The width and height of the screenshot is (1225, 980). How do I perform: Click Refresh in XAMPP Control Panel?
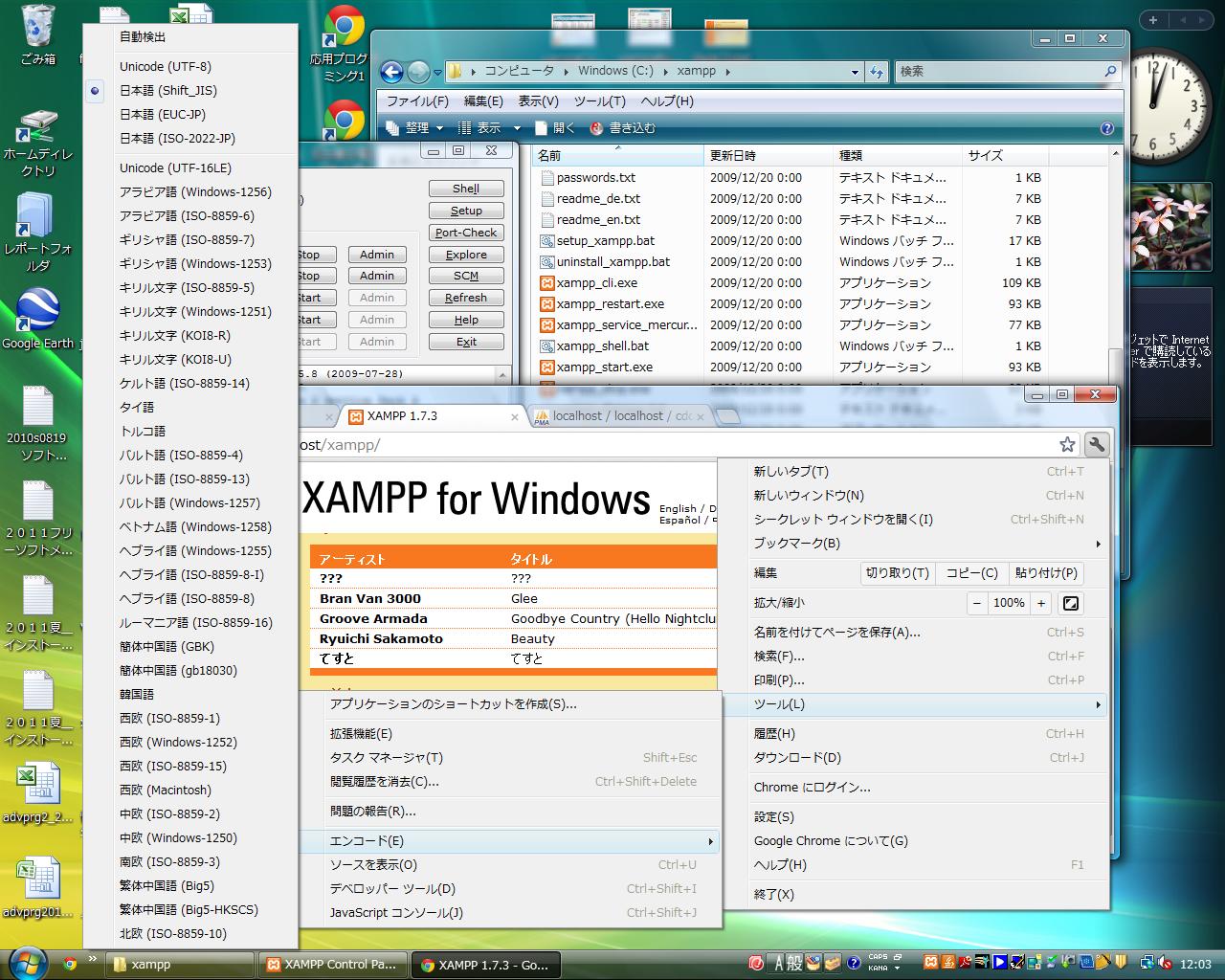pyautogui.click(x=466, y=298)
